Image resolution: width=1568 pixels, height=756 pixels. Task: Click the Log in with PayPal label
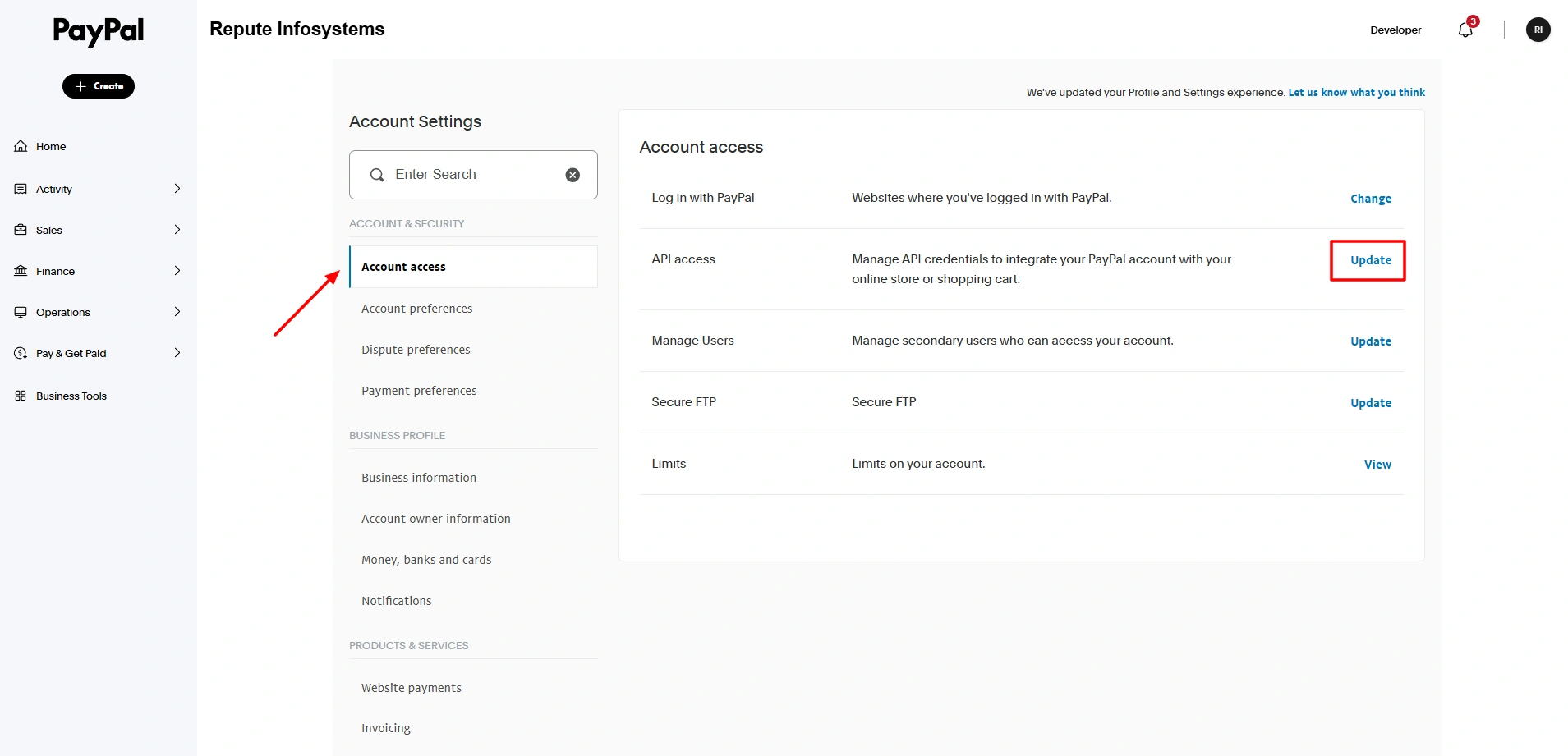tap(703, 198)
